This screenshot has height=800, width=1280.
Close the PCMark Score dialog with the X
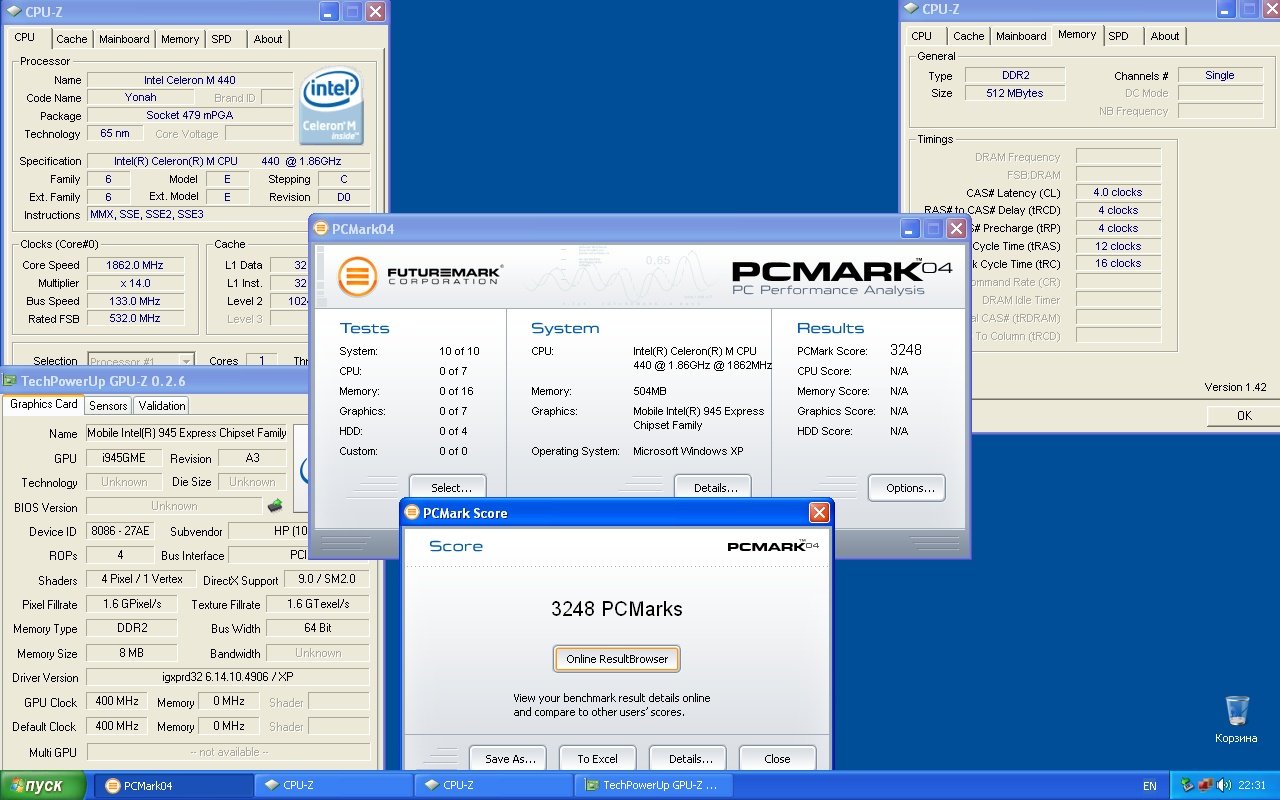[819, 513]
